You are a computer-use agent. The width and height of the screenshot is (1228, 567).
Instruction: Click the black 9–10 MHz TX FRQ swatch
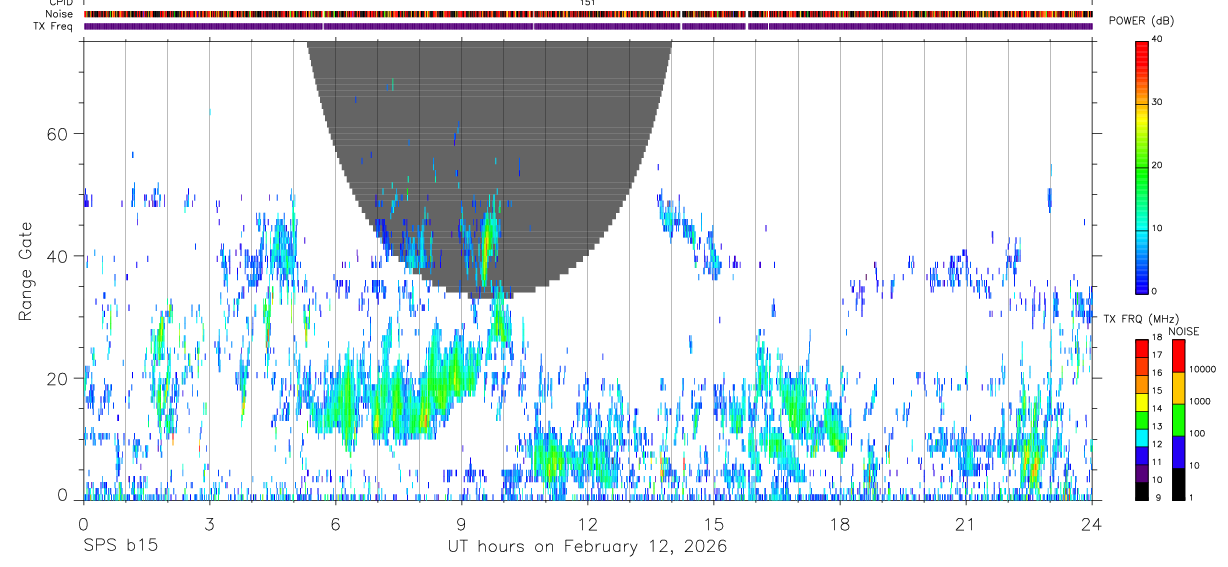(1141, 491)
